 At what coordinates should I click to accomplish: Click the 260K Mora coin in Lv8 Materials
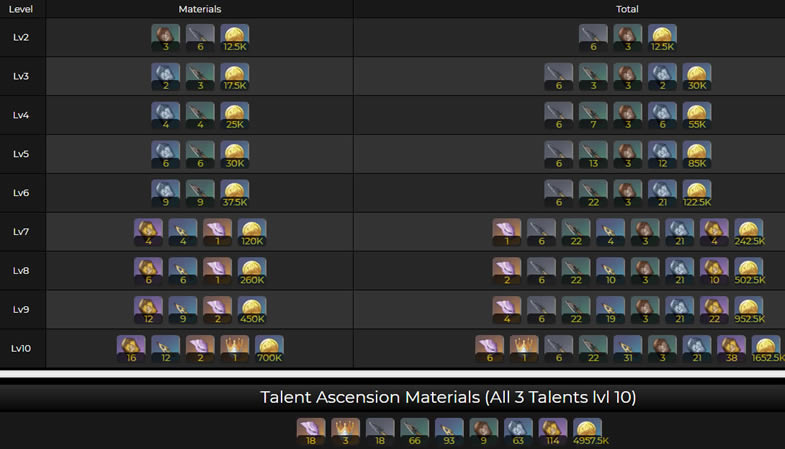click(x=252, y=272)
